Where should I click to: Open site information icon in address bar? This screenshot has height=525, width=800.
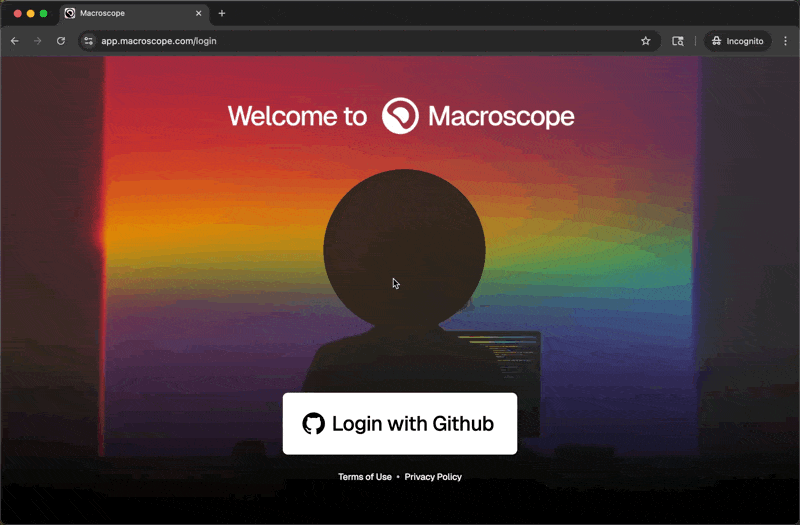(89, 41)
